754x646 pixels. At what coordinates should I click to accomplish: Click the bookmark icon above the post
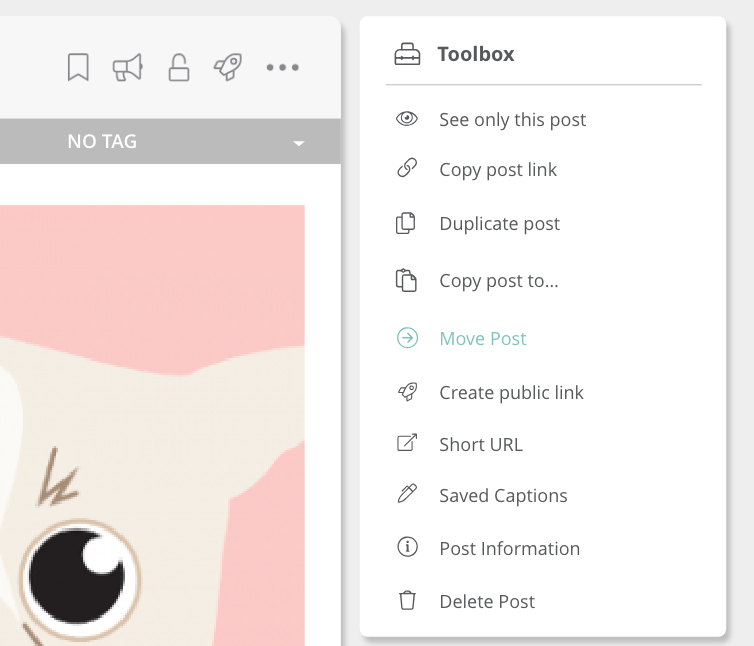tap(78, 67)
